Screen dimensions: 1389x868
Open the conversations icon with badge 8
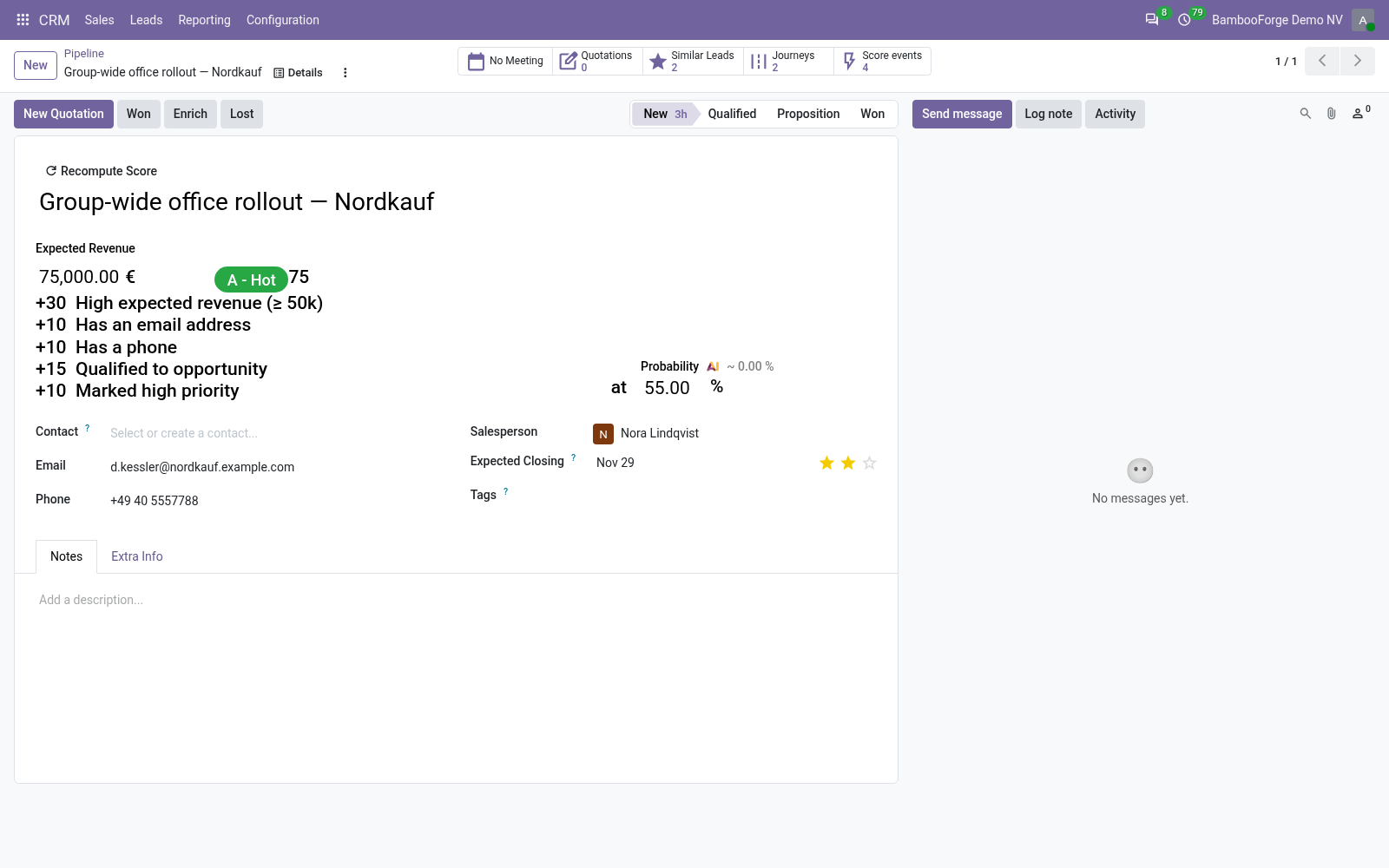point(1153,19)
